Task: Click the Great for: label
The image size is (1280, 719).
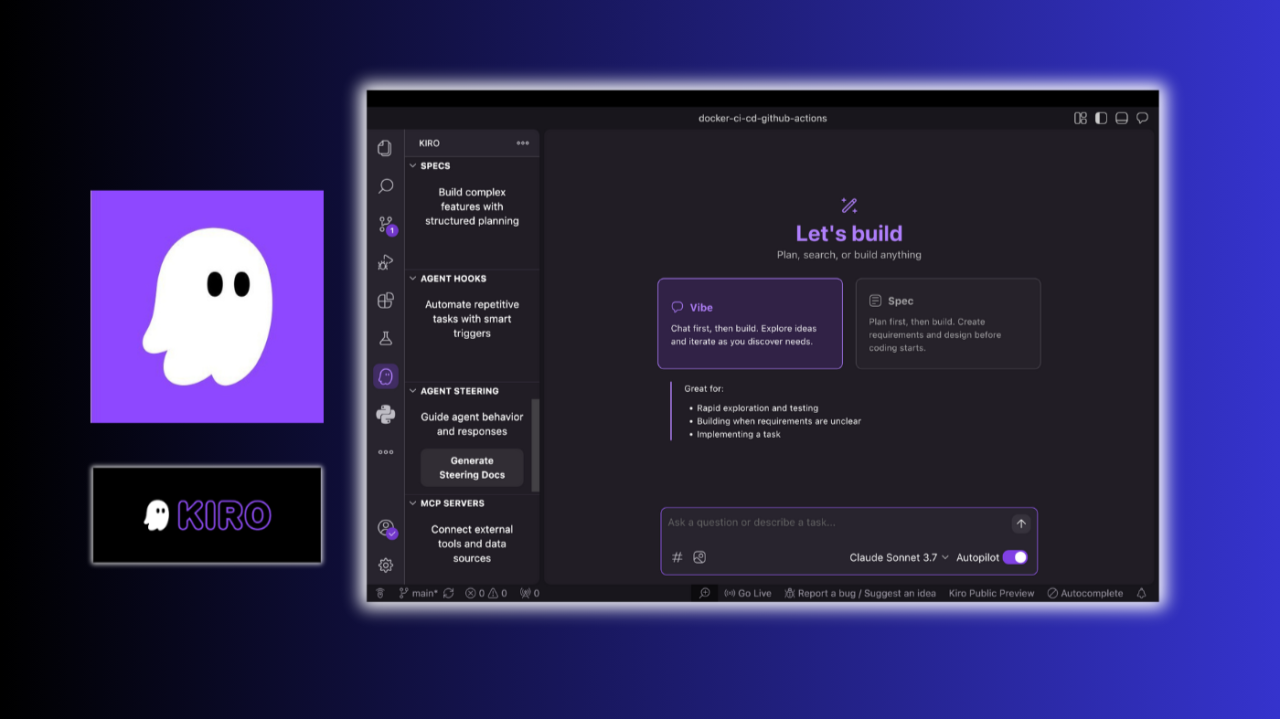Action: pos(704,388)
